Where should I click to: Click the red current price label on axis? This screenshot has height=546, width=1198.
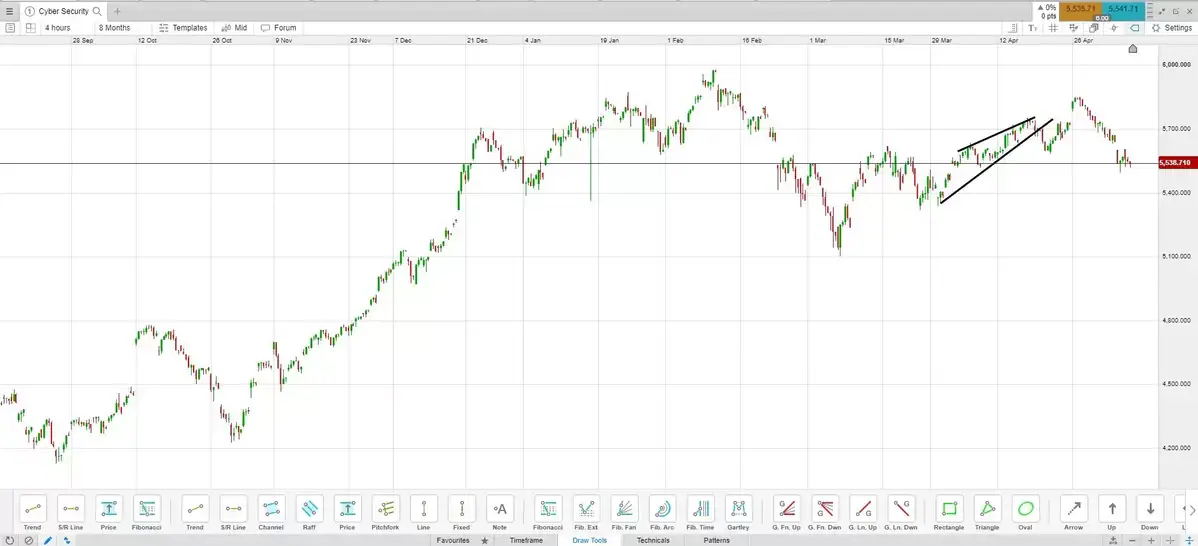tap(1175, 163)
